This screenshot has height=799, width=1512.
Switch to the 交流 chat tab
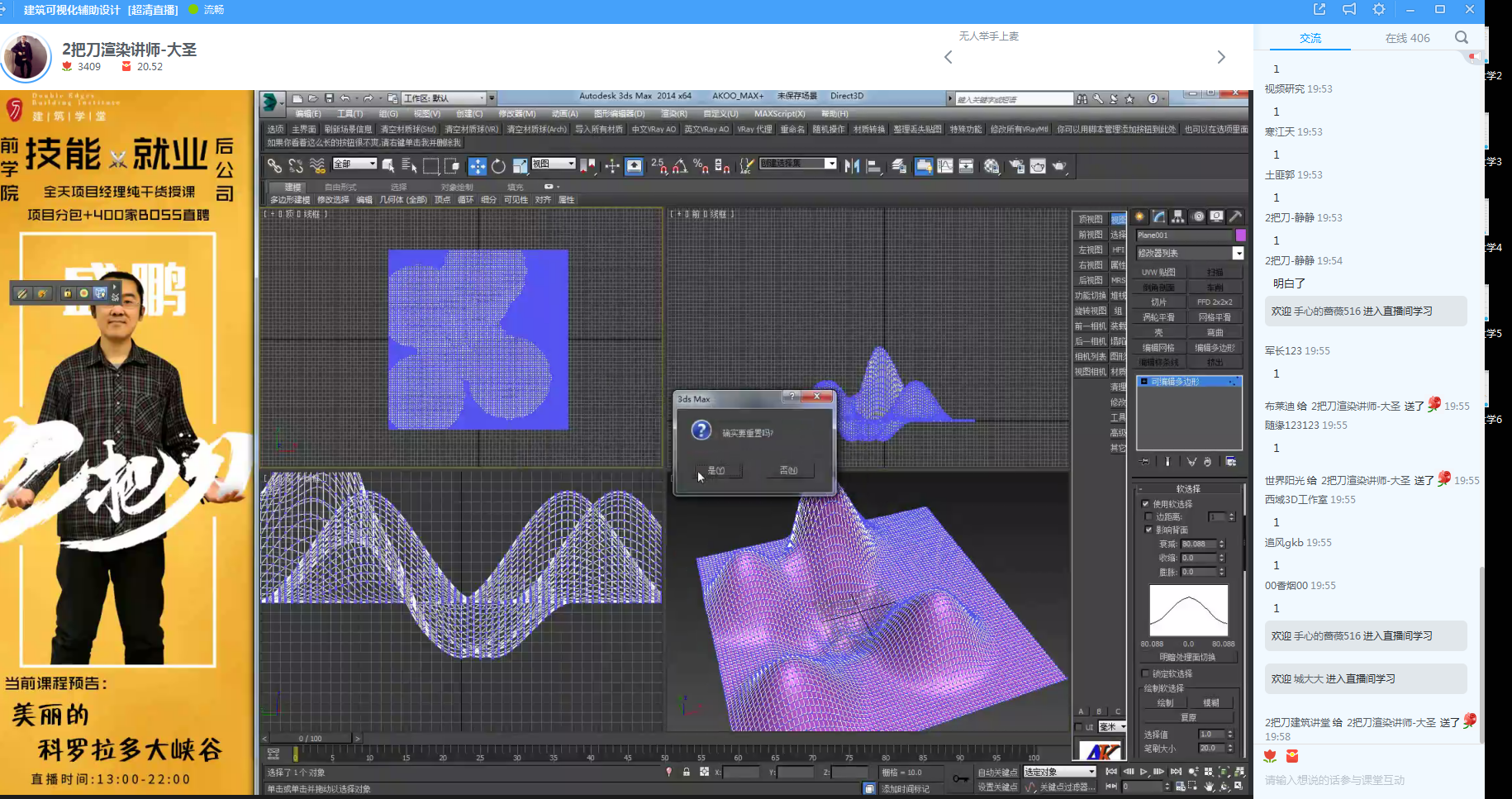tap(1310, 38)
